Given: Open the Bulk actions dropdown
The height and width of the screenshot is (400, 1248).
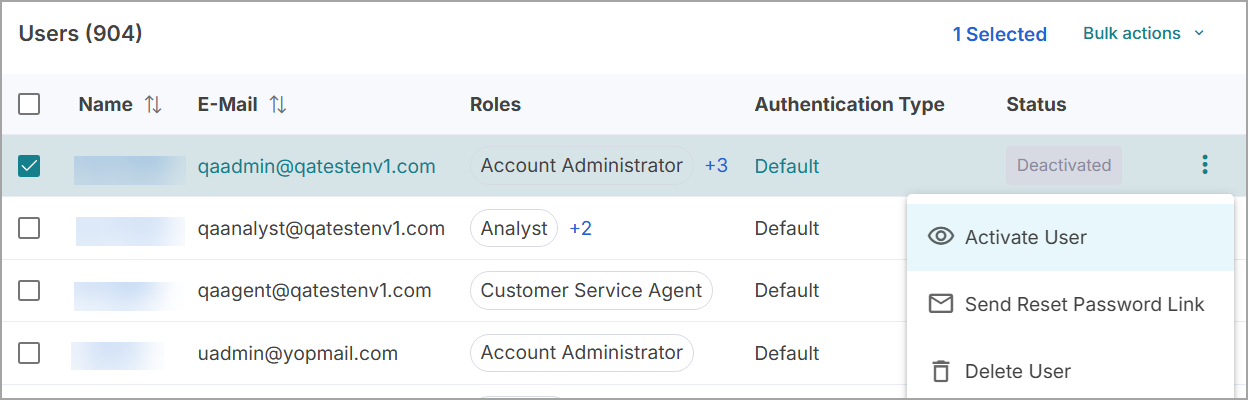Looking at the screenshot, I should [x=1143, y=33].
